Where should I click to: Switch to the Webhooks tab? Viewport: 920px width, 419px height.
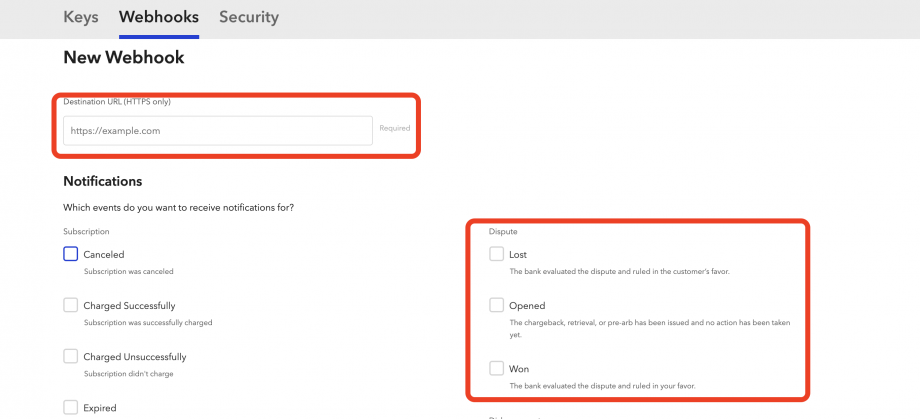point(158,17)
